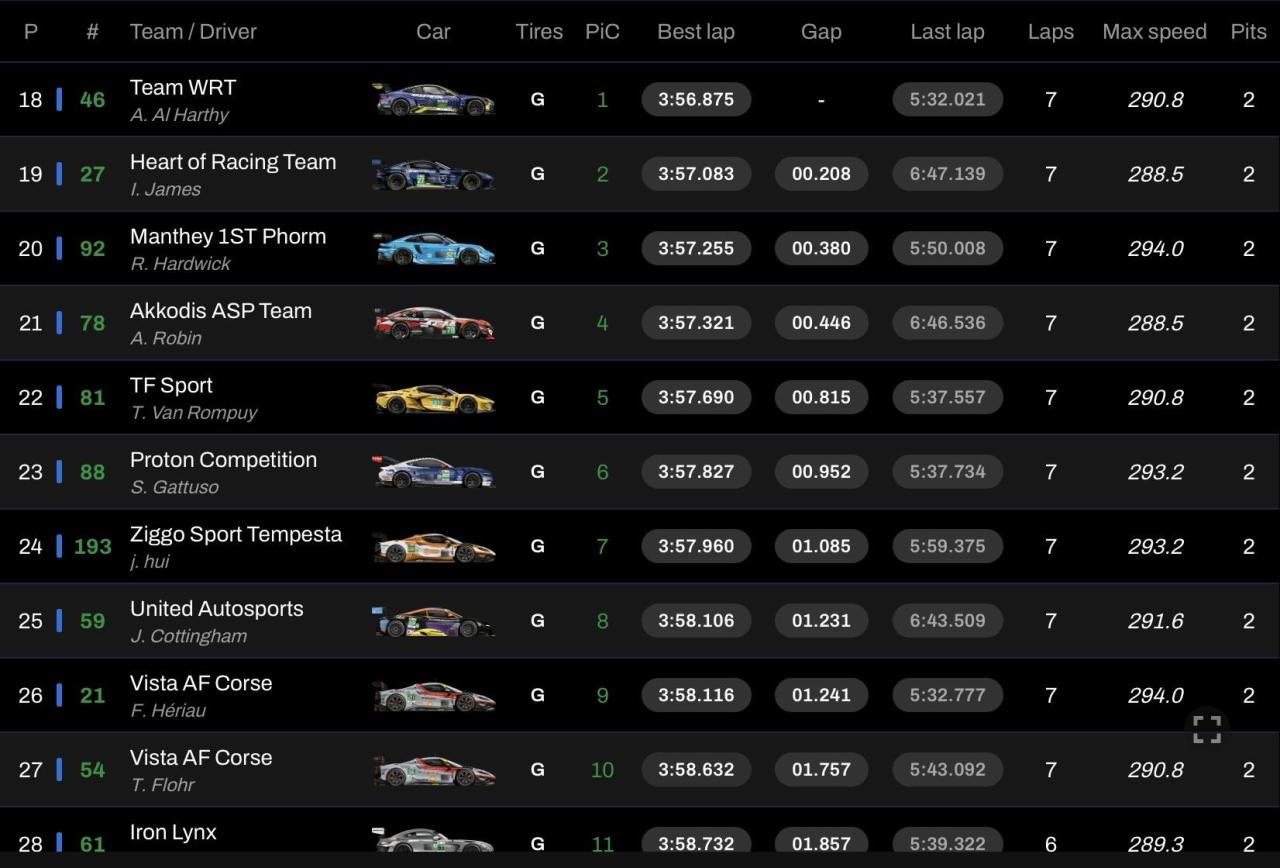The image size is (1280, 868).
Task: Click the Gap column header
Action: pos(821,32)
